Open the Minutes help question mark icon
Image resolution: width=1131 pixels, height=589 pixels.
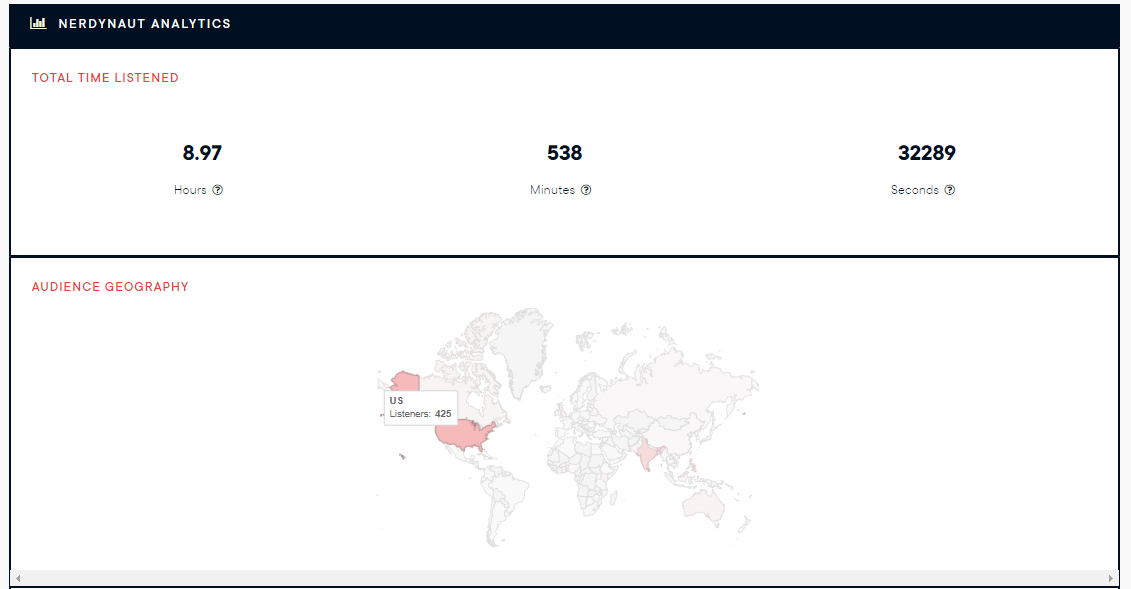(x=586, y=190)
